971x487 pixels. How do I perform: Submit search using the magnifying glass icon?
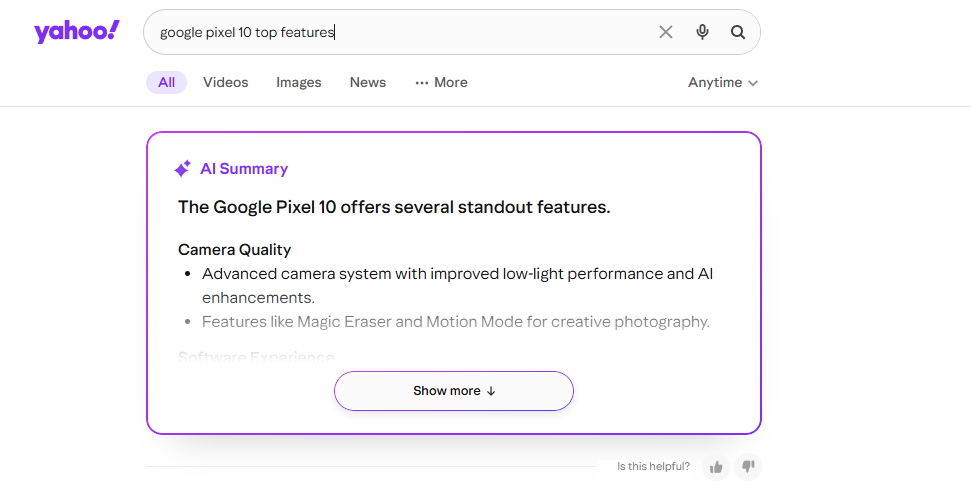738,32
